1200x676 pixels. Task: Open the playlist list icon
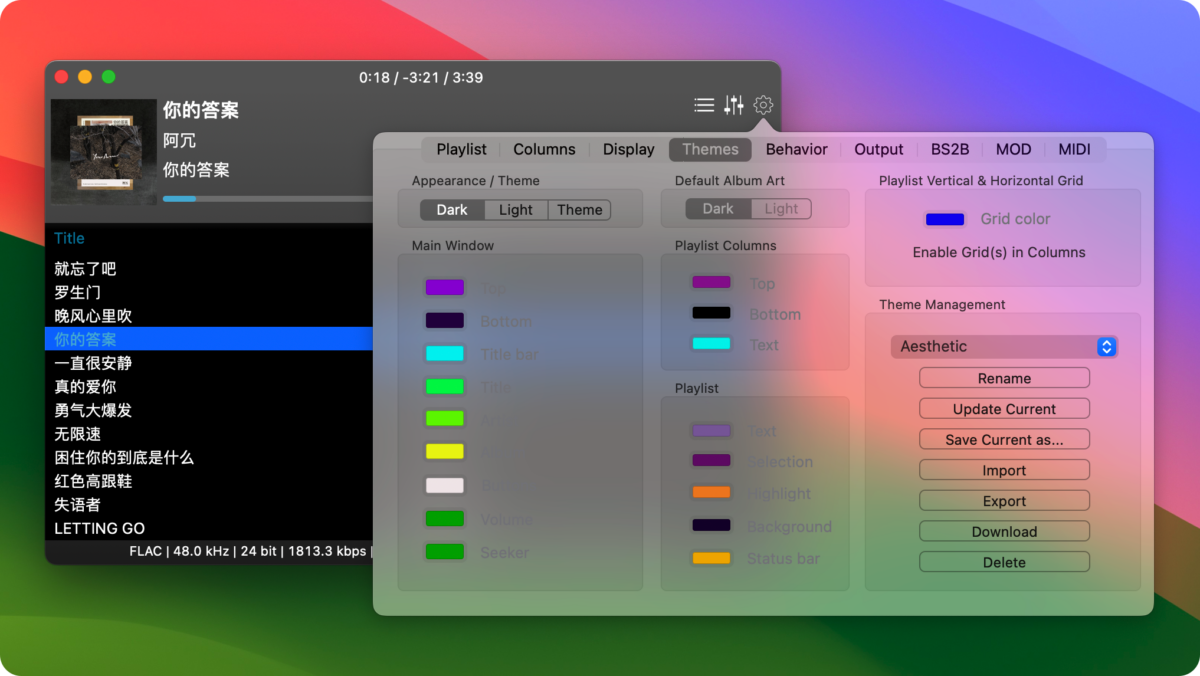pyautogui.click(x=704, y=105)
